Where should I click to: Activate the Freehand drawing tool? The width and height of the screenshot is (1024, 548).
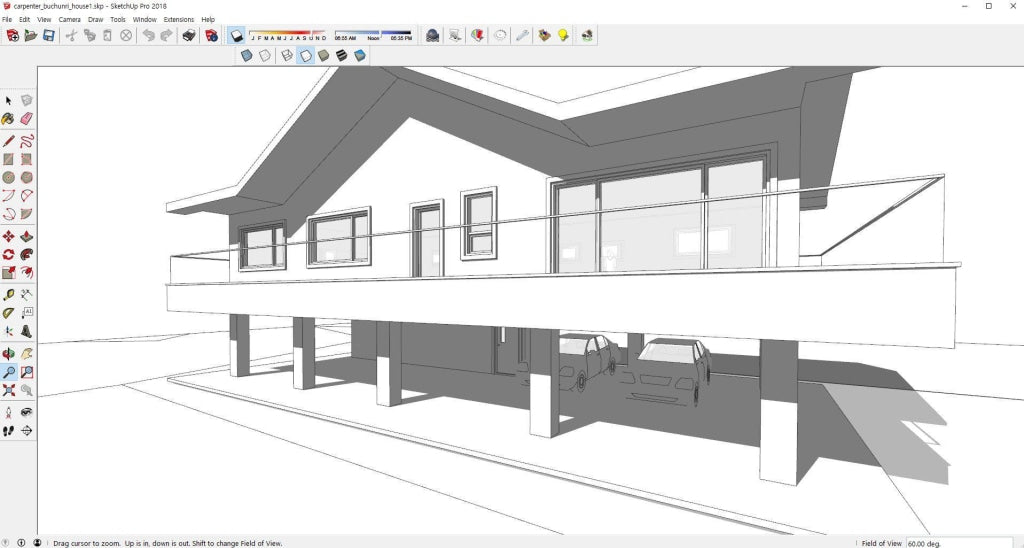26,141
